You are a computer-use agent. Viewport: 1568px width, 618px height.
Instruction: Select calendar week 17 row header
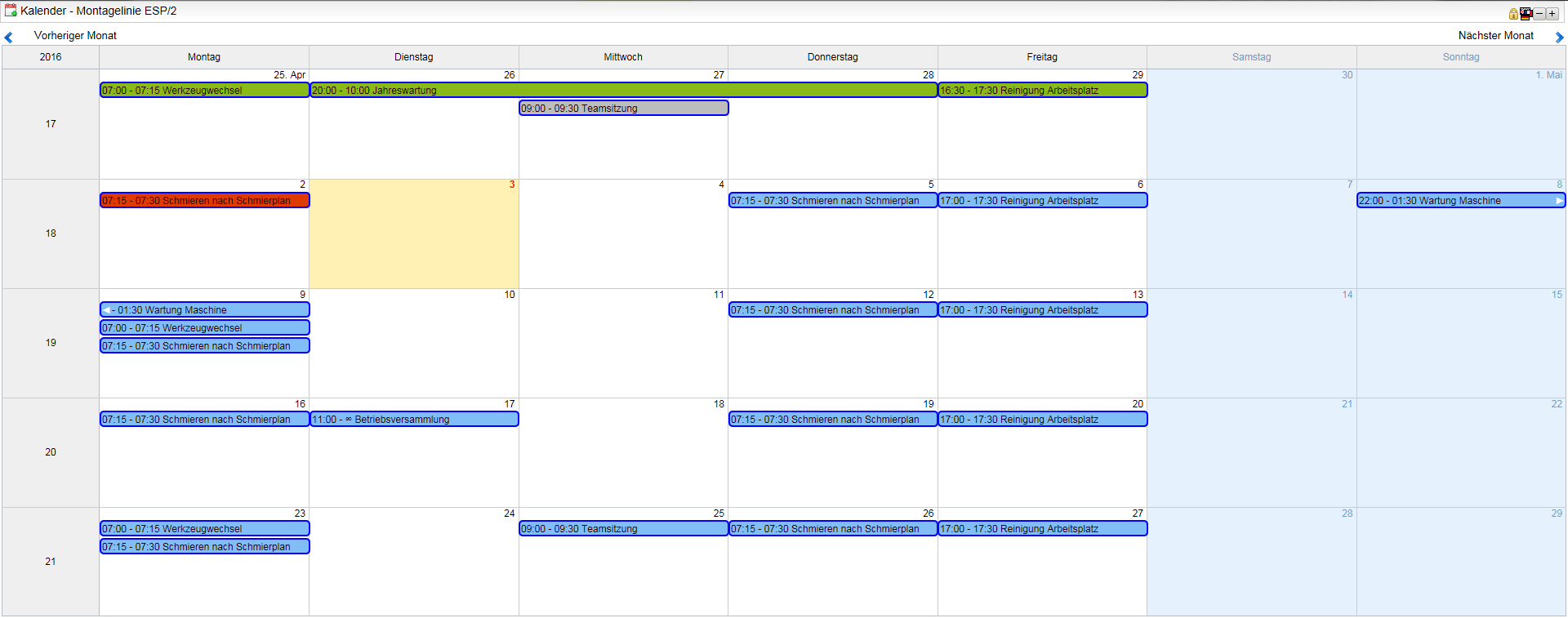tap(51, 124)
